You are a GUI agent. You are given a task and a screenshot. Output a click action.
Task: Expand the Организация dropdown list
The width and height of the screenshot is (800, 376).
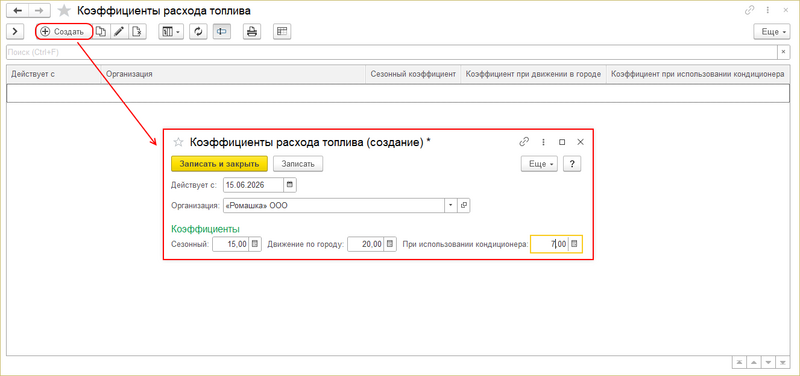pyautogui.click(x=451, y=205)
